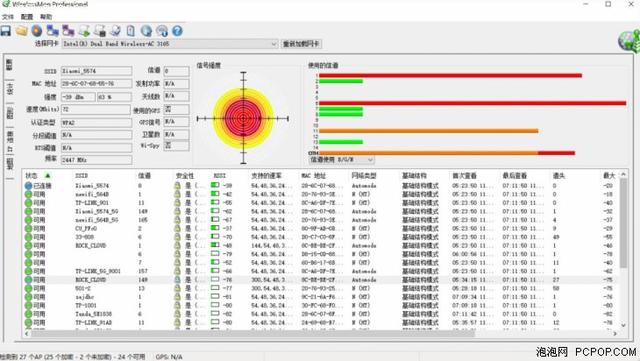Sort the list by SSID column header
The height and width of the screenshot is (361, 640).
(82, 176)
